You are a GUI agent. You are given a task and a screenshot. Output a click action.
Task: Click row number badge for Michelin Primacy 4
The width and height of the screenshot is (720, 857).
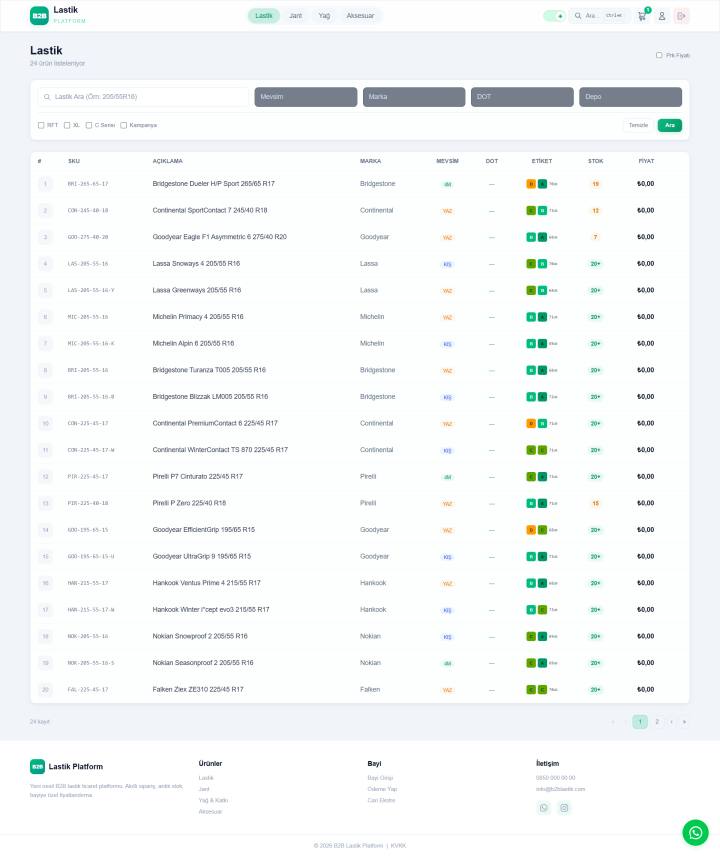click(x=45, y=317)
